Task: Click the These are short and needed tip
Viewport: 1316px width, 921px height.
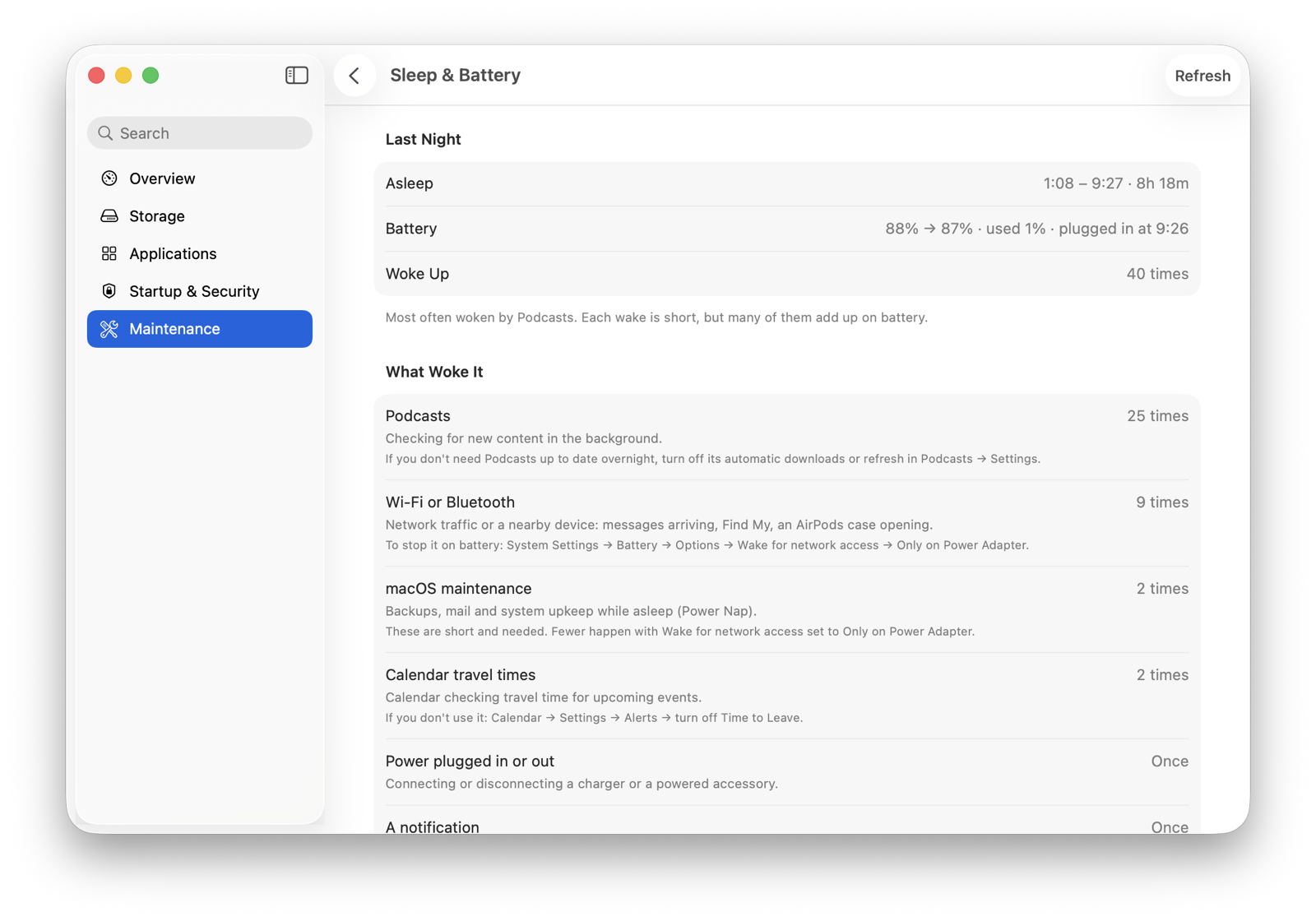Action: (x=680, y=632)
